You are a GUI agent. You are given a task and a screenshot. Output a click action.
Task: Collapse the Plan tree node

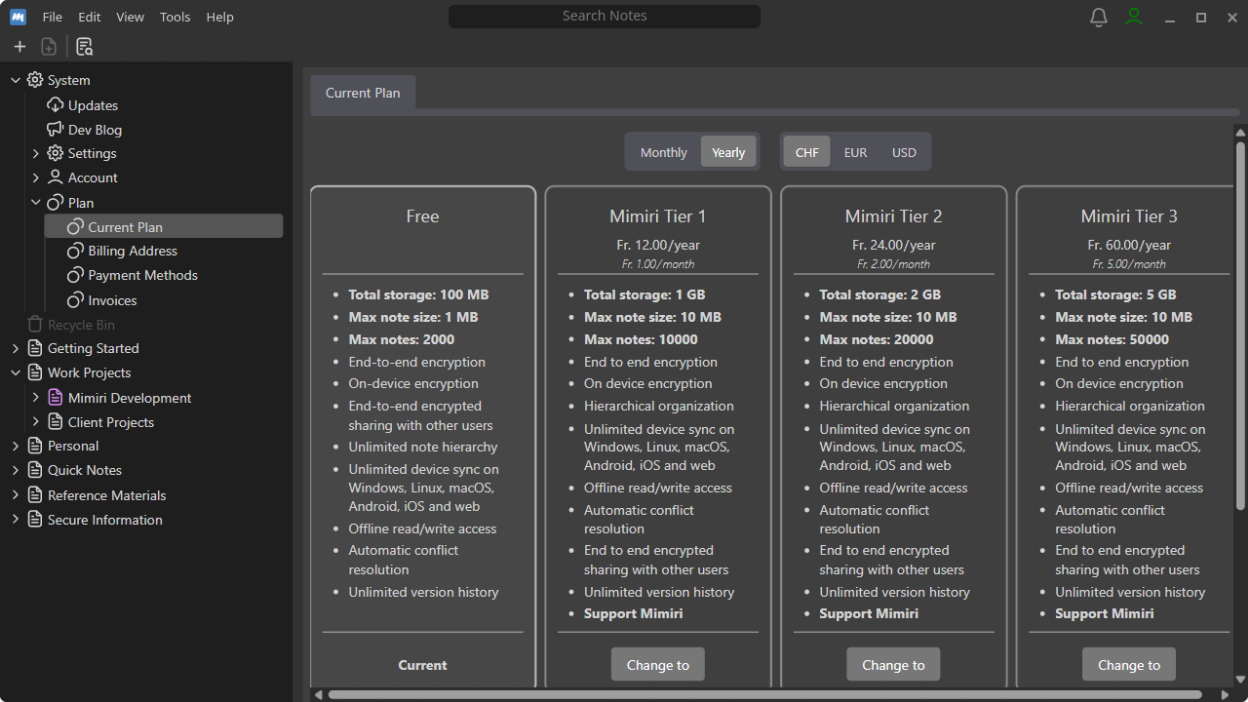point(36,202)
